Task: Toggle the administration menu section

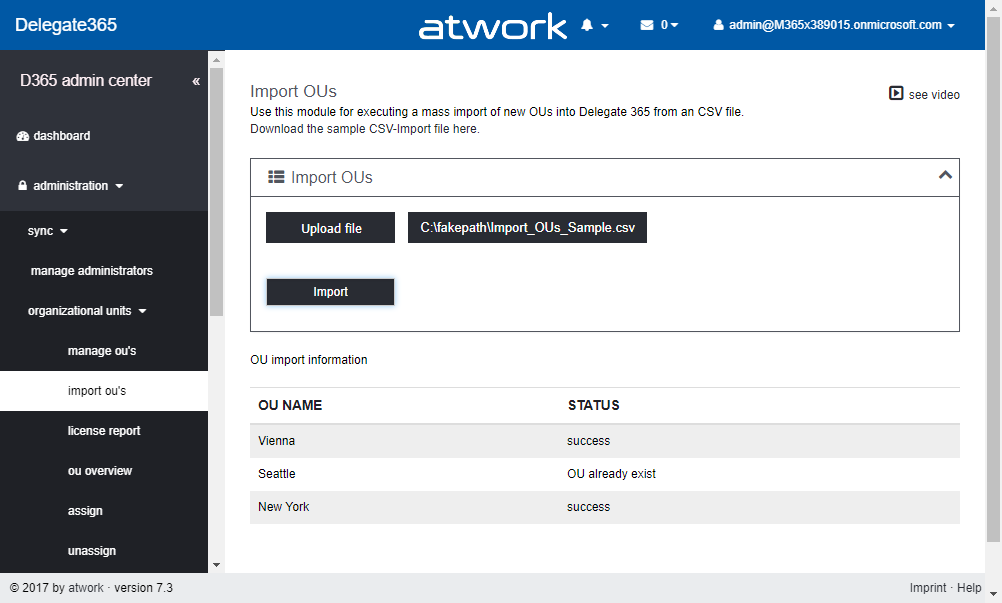Action: tap(71, 186)
